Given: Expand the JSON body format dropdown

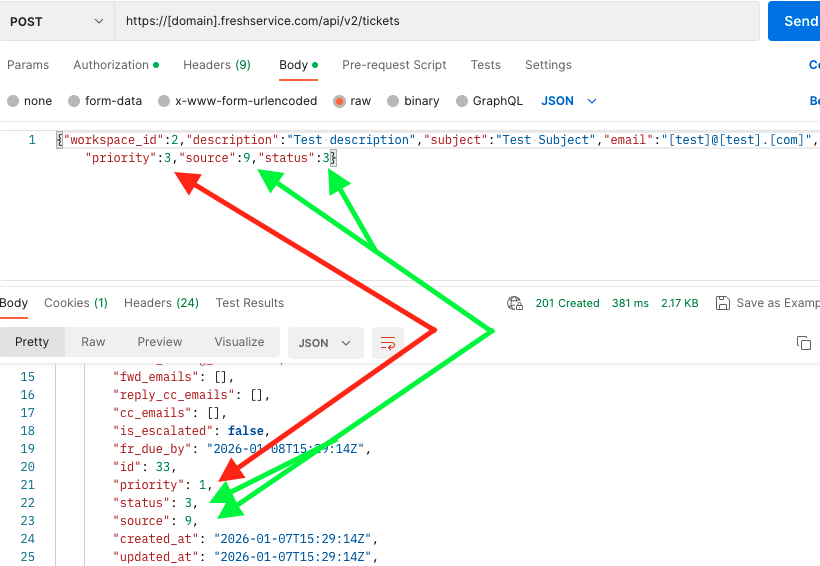Looking at the screenshot, I should pos(569,101).
